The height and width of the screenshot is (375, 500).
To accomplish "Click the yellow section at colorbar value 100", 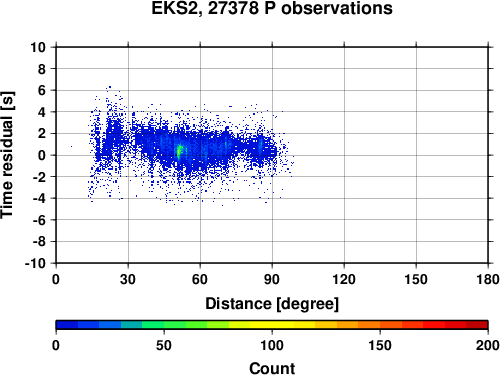I will (x=272, y=325).
